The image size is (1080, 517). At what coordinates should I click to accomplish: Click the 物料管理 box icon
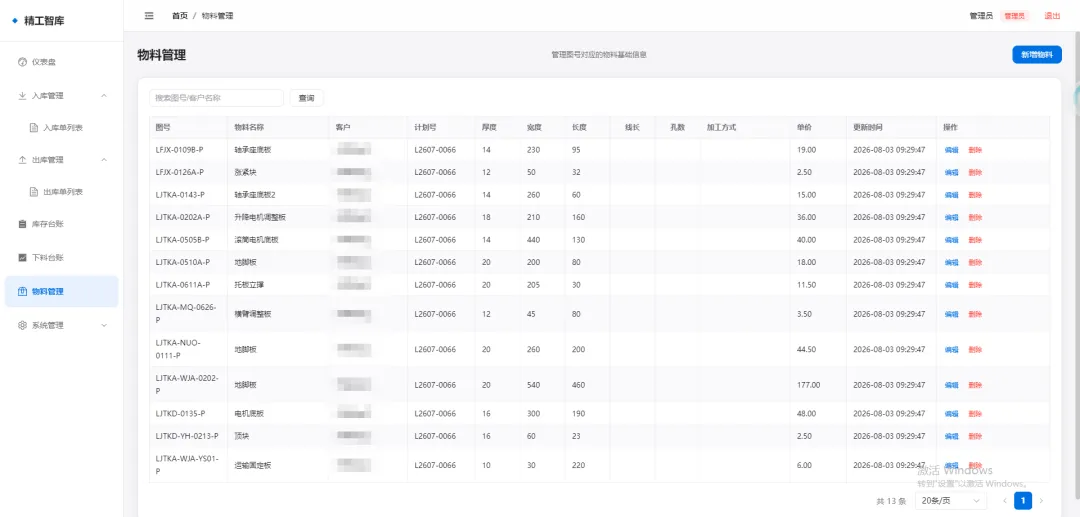click(x=22, y=291)
